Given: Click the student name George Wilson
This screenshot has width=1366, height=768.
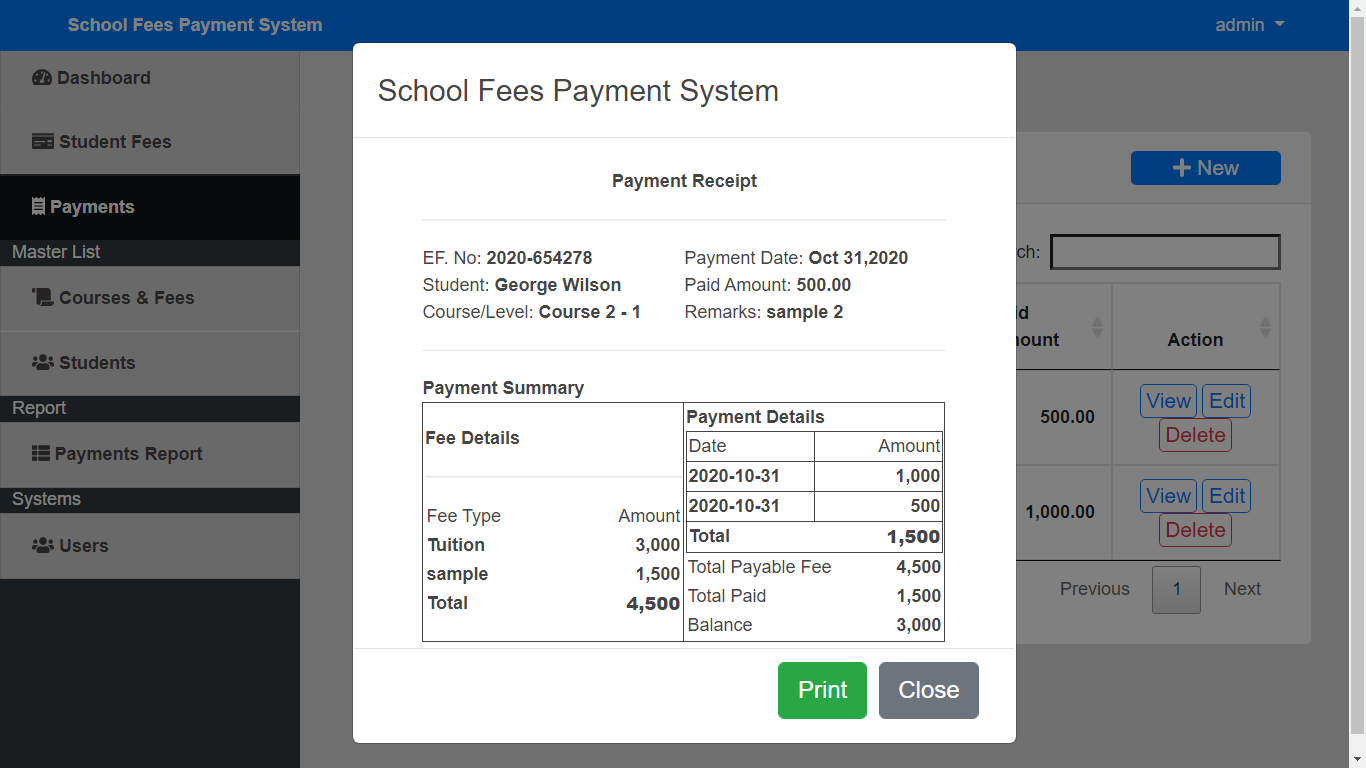Looking at the screenshot, I should [x=558, y=285].
